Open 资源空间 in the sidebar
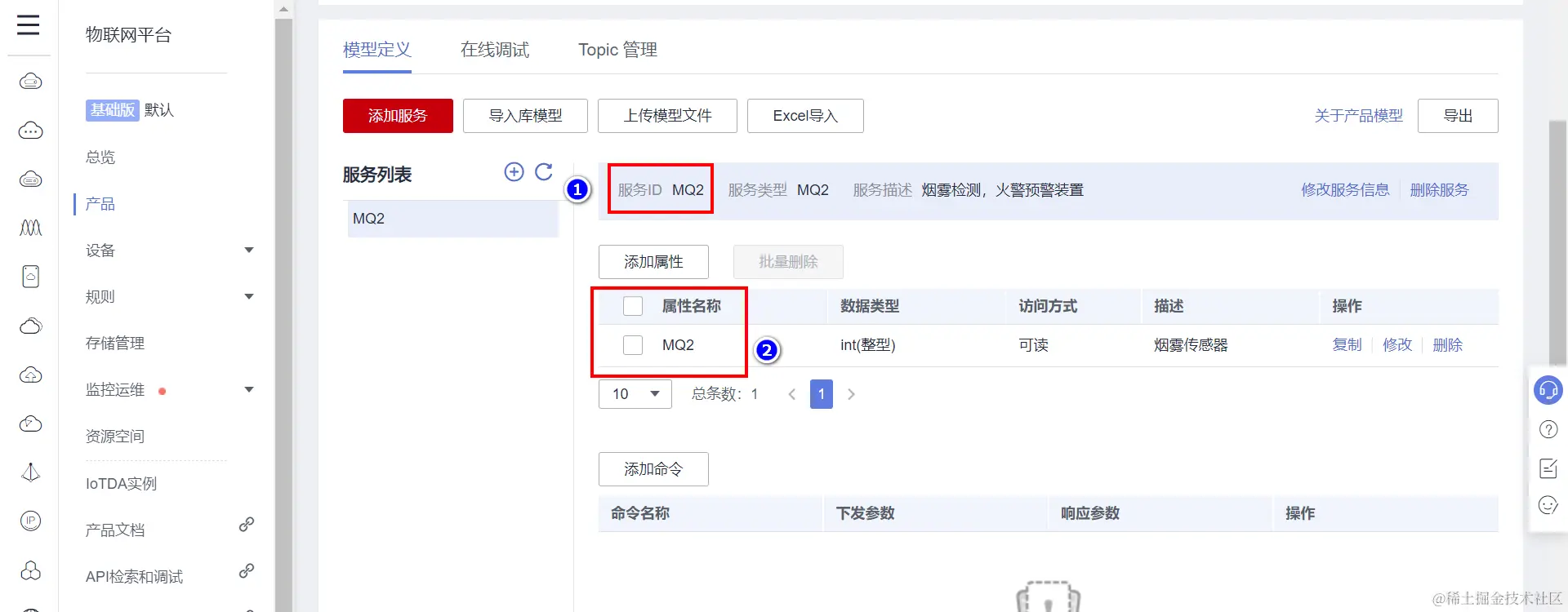Image resolution: width=1568 pixels, height=612 pixels. [115, 437]
